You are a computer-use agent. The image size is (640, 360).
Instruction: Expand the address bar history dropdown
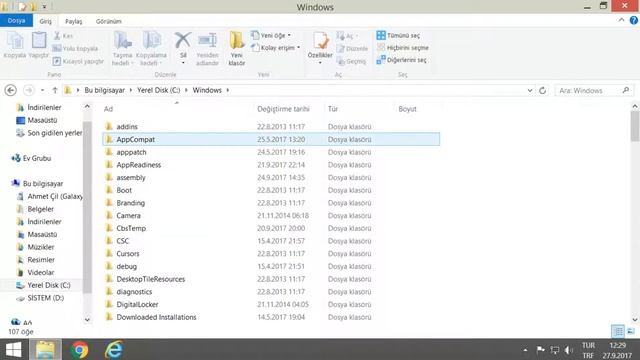pos(530,90)
